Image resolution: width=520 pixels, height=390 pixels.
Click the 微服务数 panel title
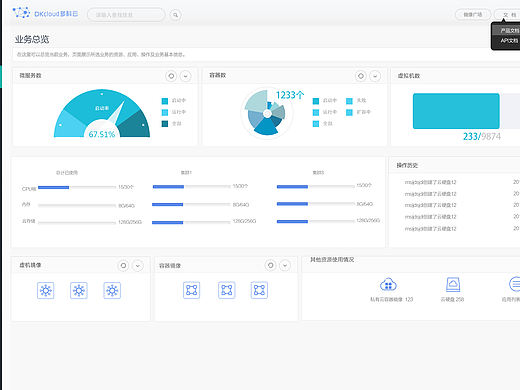(30, 76)
